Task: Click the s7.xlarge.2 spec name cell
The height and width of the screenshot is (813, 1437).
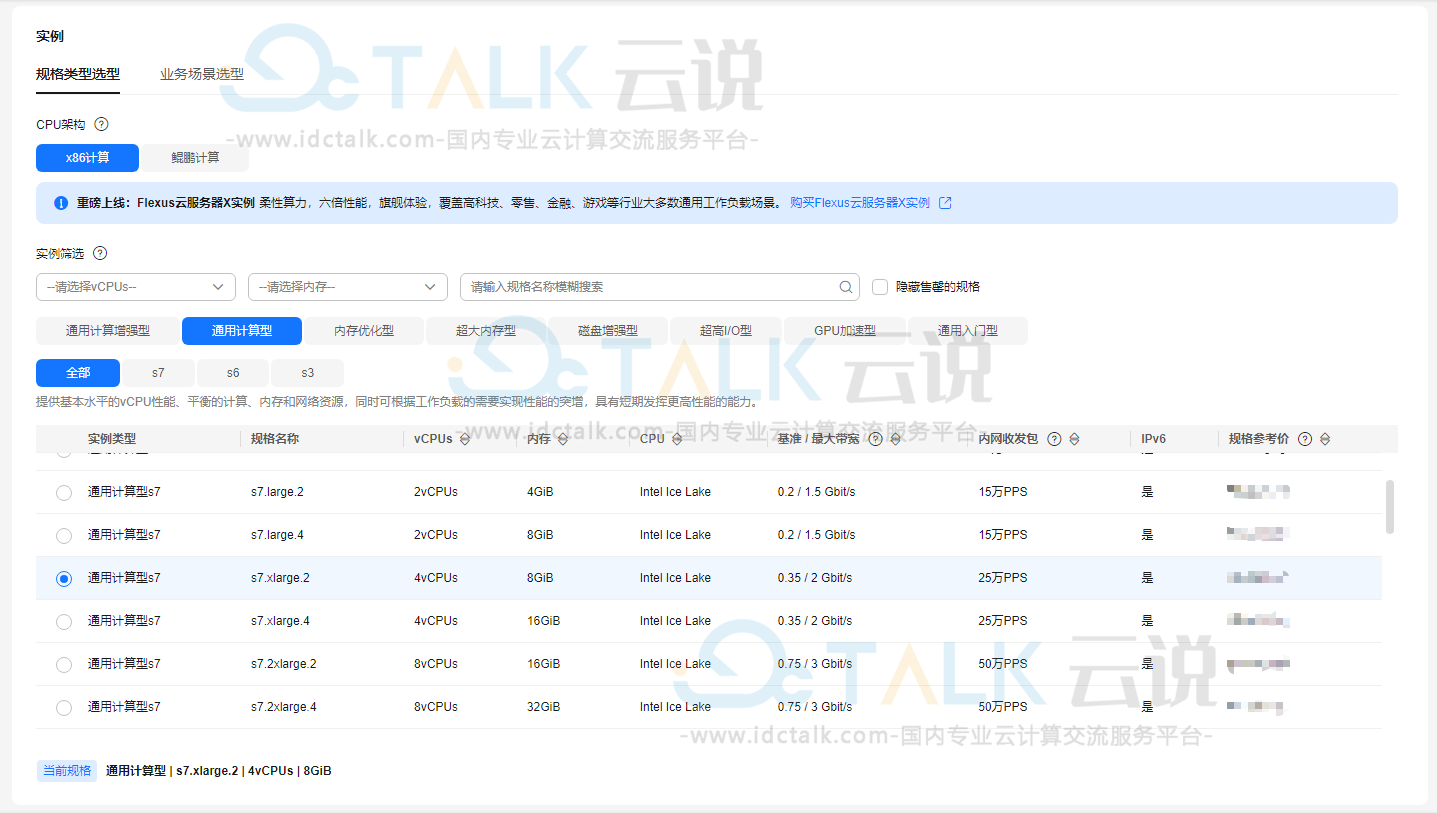Action: 280,578
